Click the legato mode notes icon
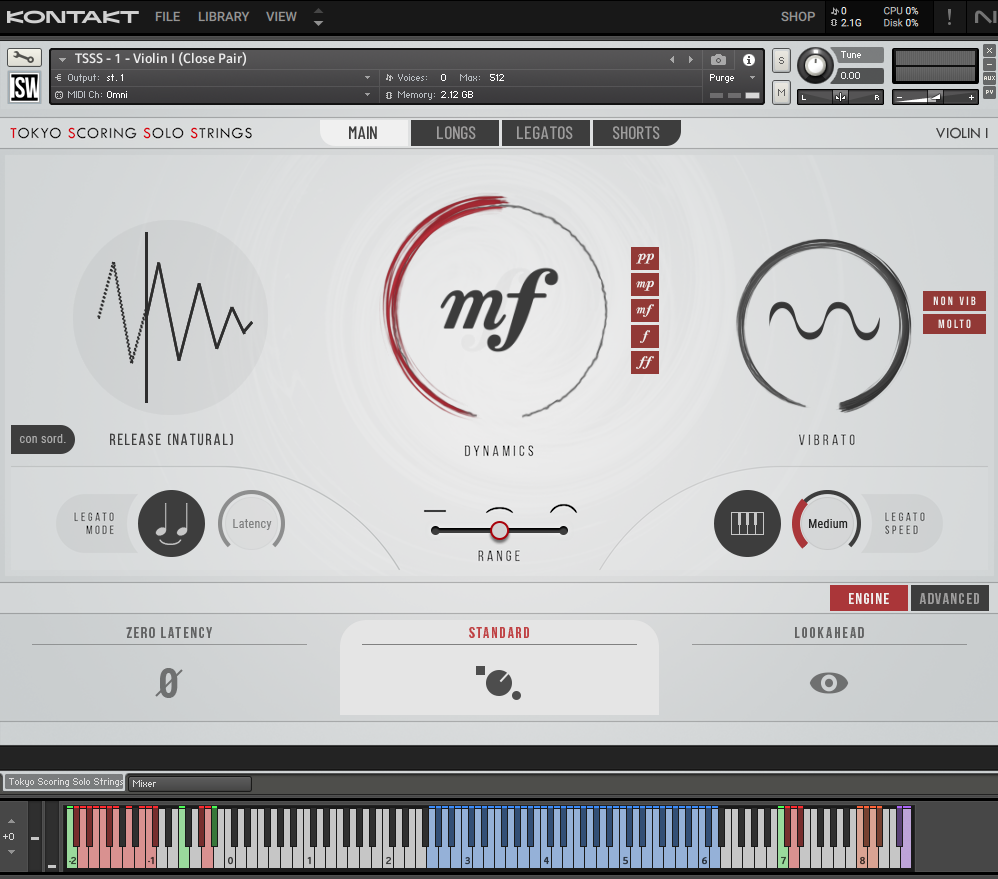The width and height of the screenshot is (998, 879). pos(171,523)
